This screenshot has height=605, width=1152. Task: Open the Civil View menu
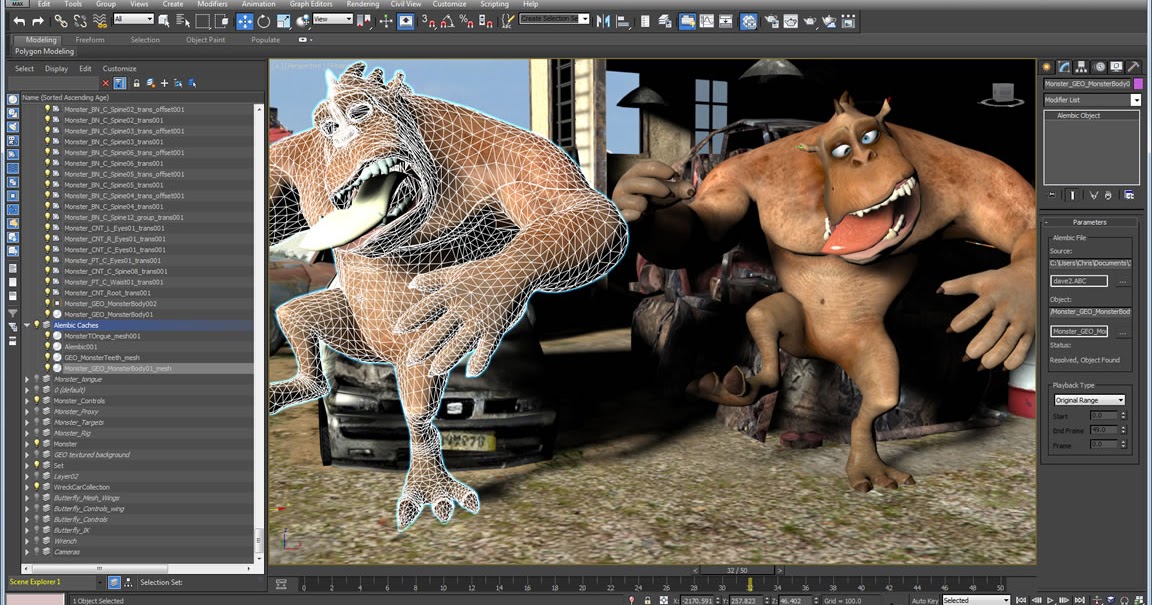pos(406,4)
